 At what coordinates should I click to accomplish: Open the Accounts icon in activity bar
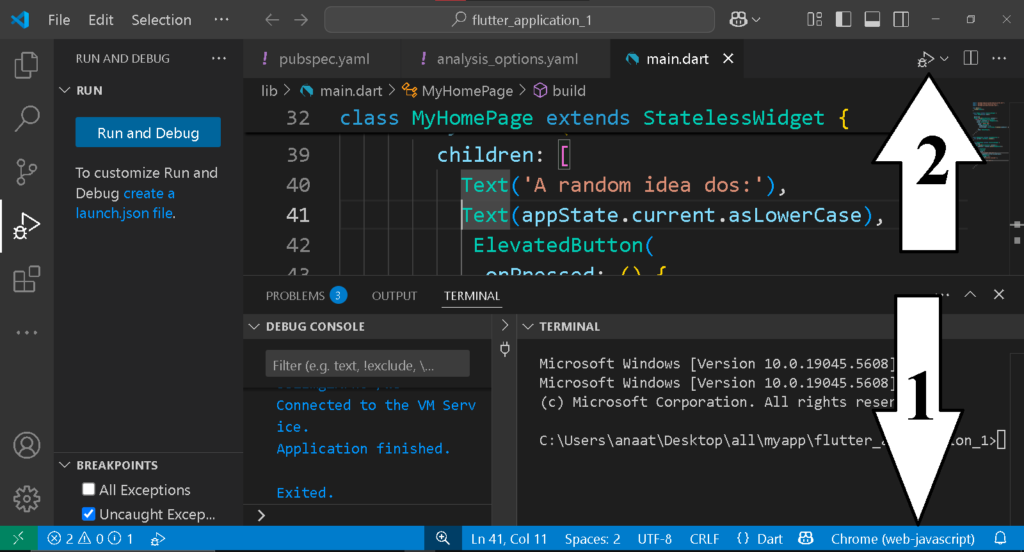pos(27,445)
